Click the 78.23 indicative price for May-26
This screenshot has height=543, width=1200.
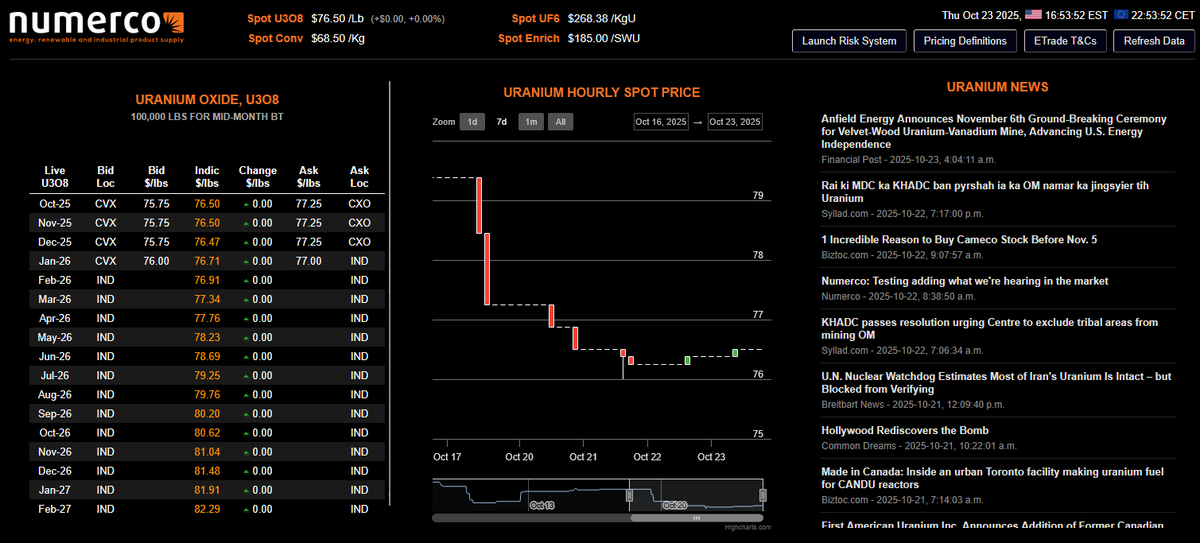pyautogui.click(x=207, y=337)
